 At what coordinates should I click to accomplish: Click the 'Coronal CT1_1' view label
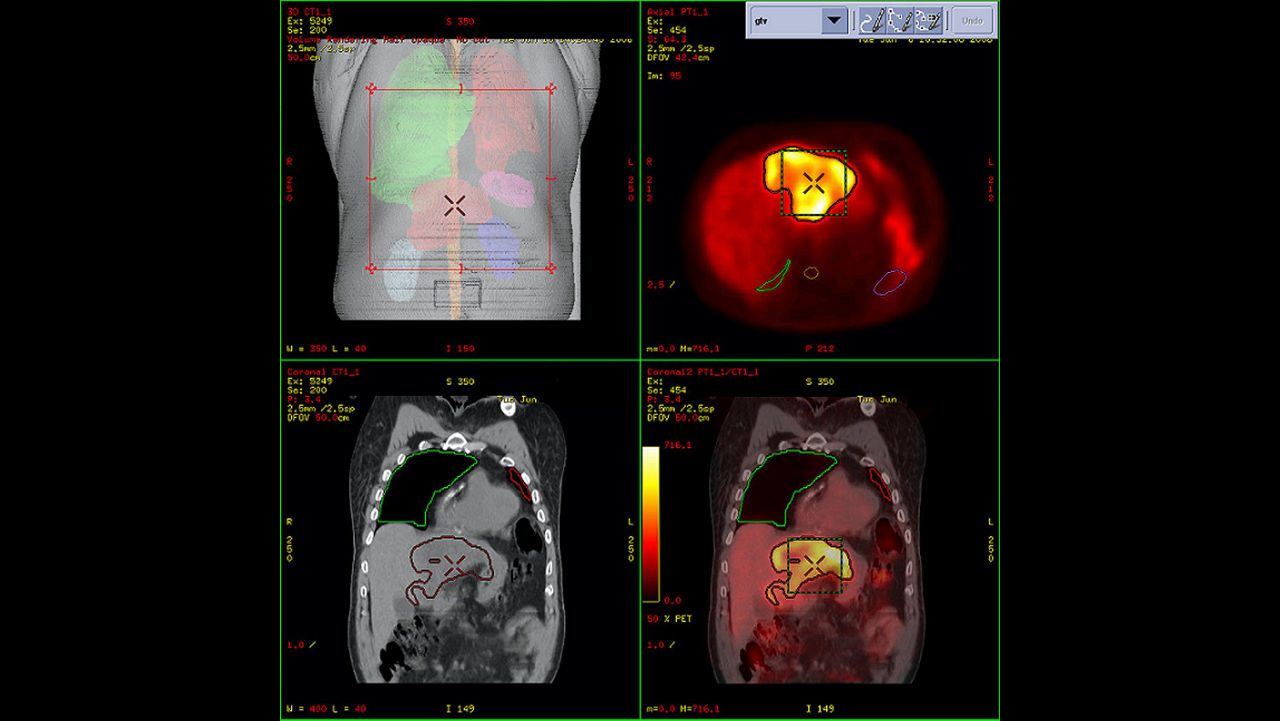(x=322, y=371)
